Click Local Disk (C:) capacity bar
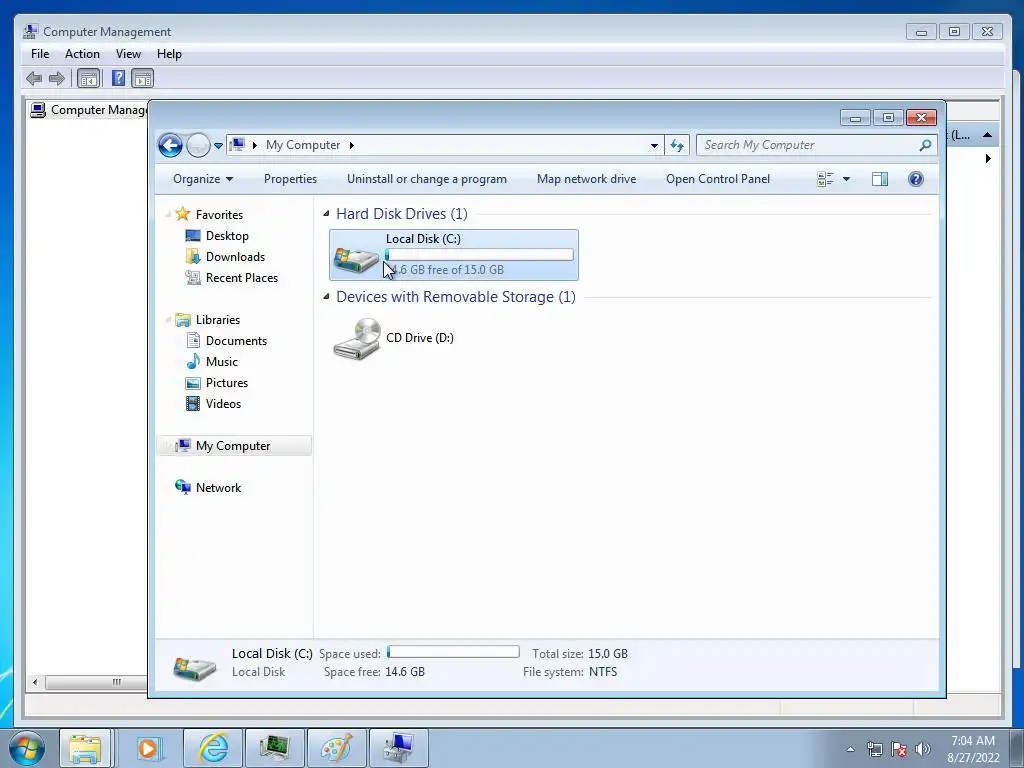The image size is (1024, 768). [479, 255]
